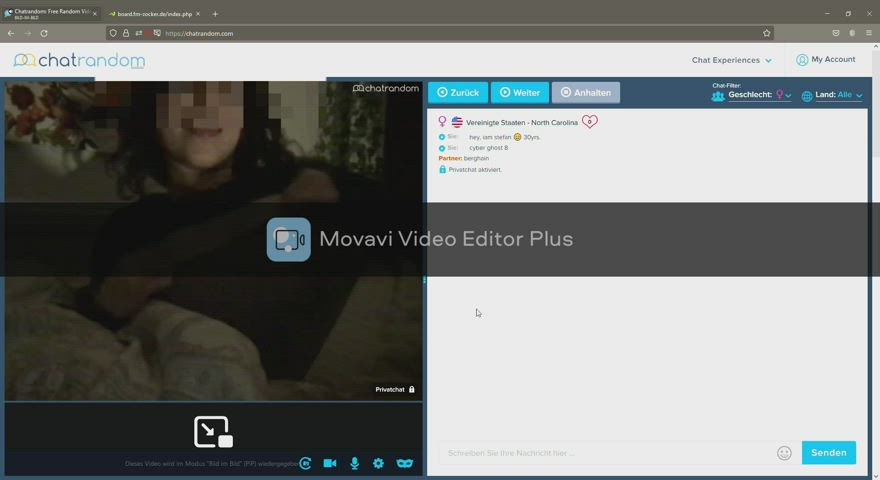Viewport: 880px width, 480px height.
Task: Click the My Account profile icon
Action: (x=802, y=60)
